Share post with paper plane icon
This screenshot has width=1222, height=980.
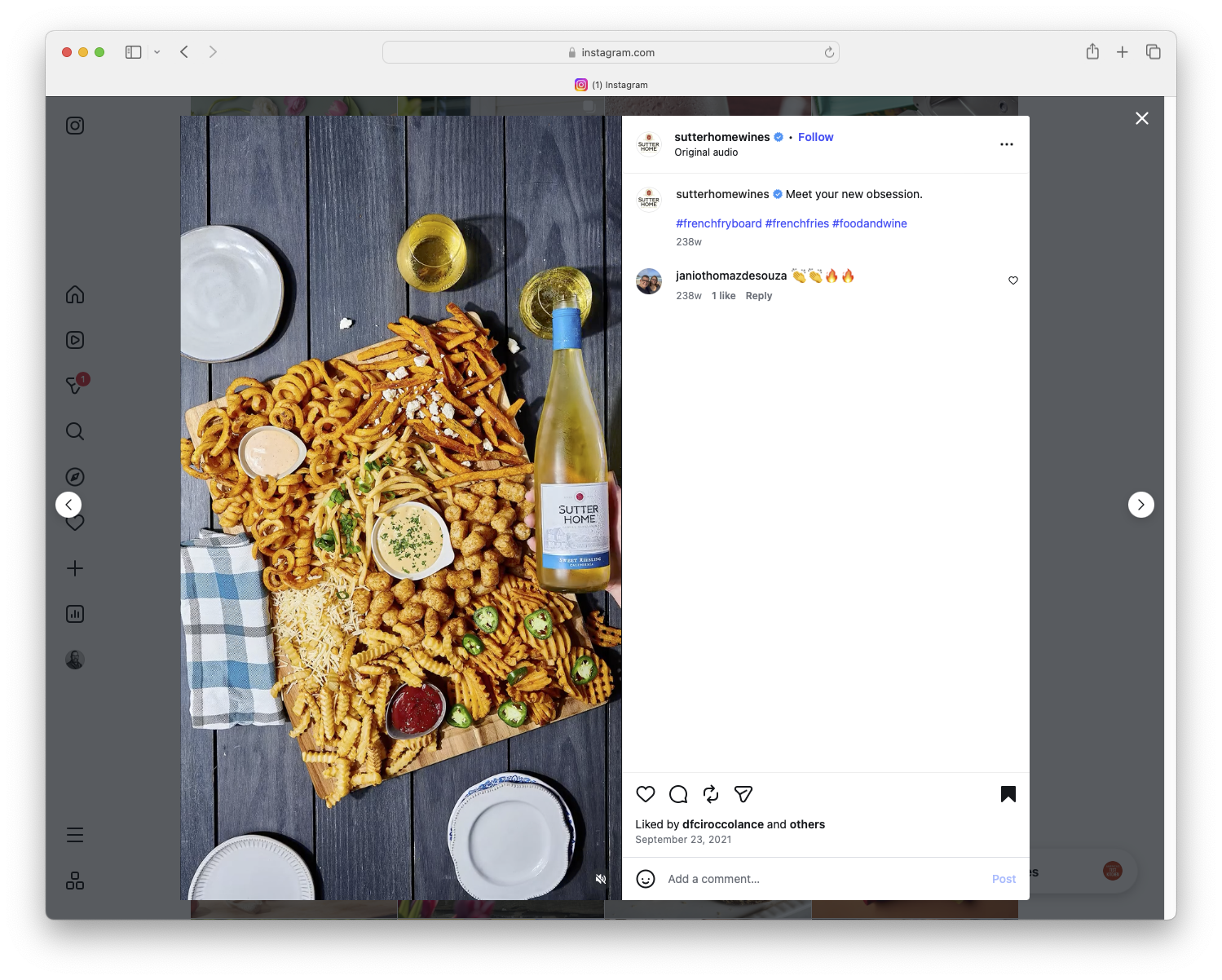(x=743, y=794)
